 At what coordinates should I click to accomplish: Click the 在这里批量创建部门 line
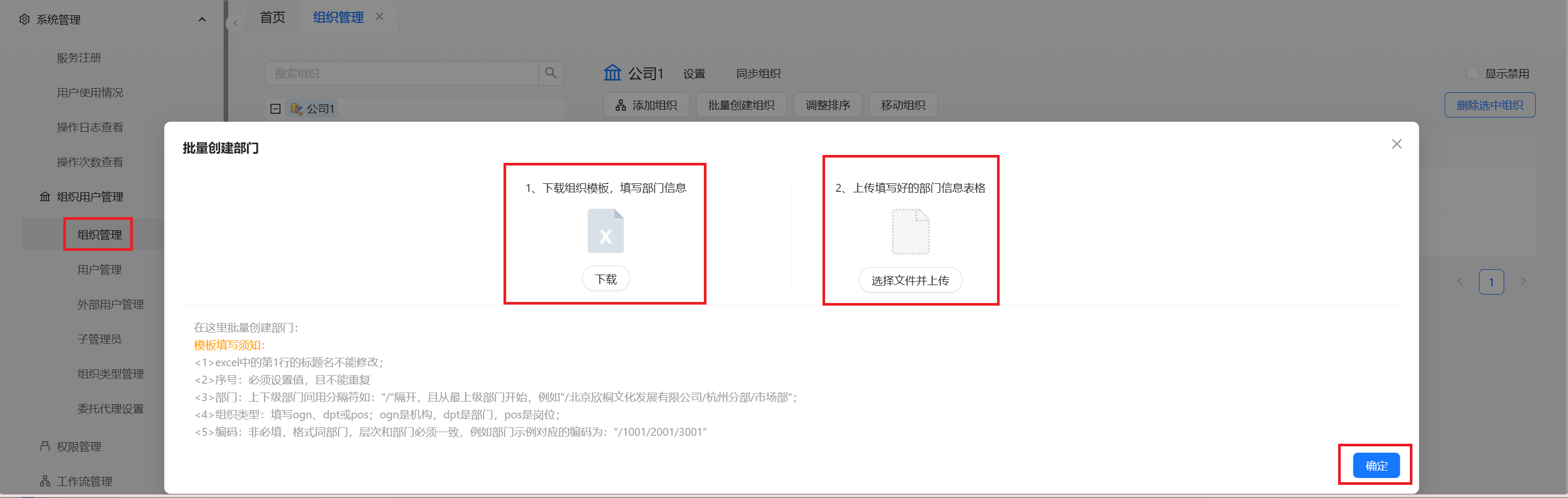pyautogui.click(x=246, y=328)
